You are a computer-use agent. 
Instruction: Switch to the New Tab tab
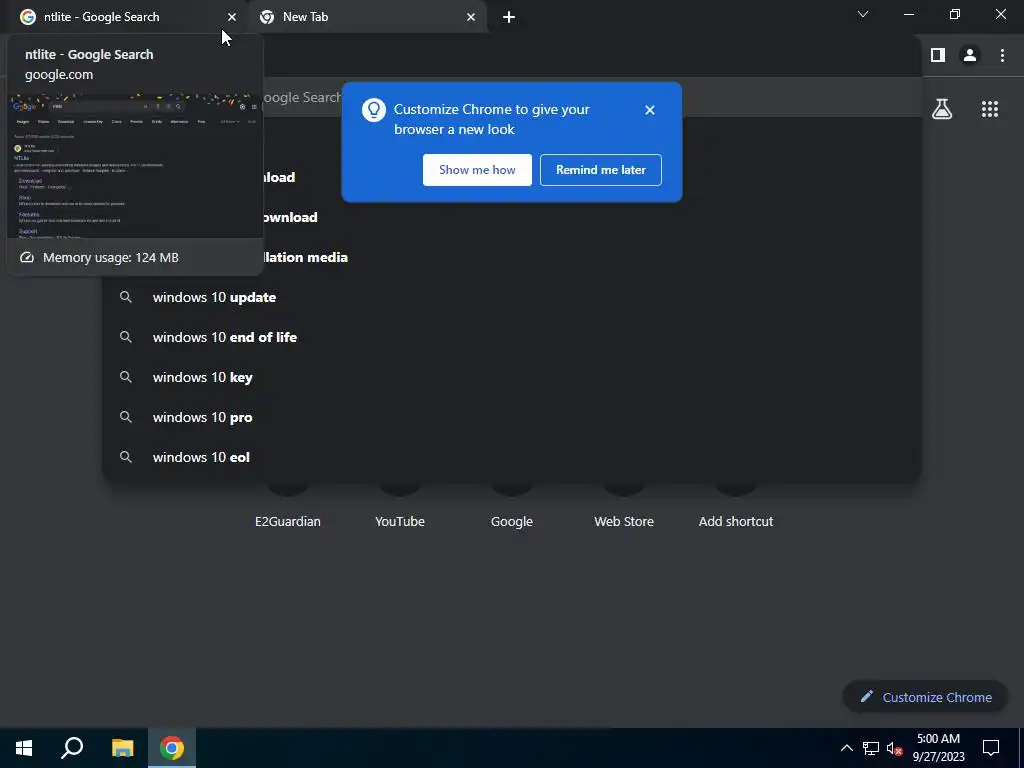tap(366, 17)
